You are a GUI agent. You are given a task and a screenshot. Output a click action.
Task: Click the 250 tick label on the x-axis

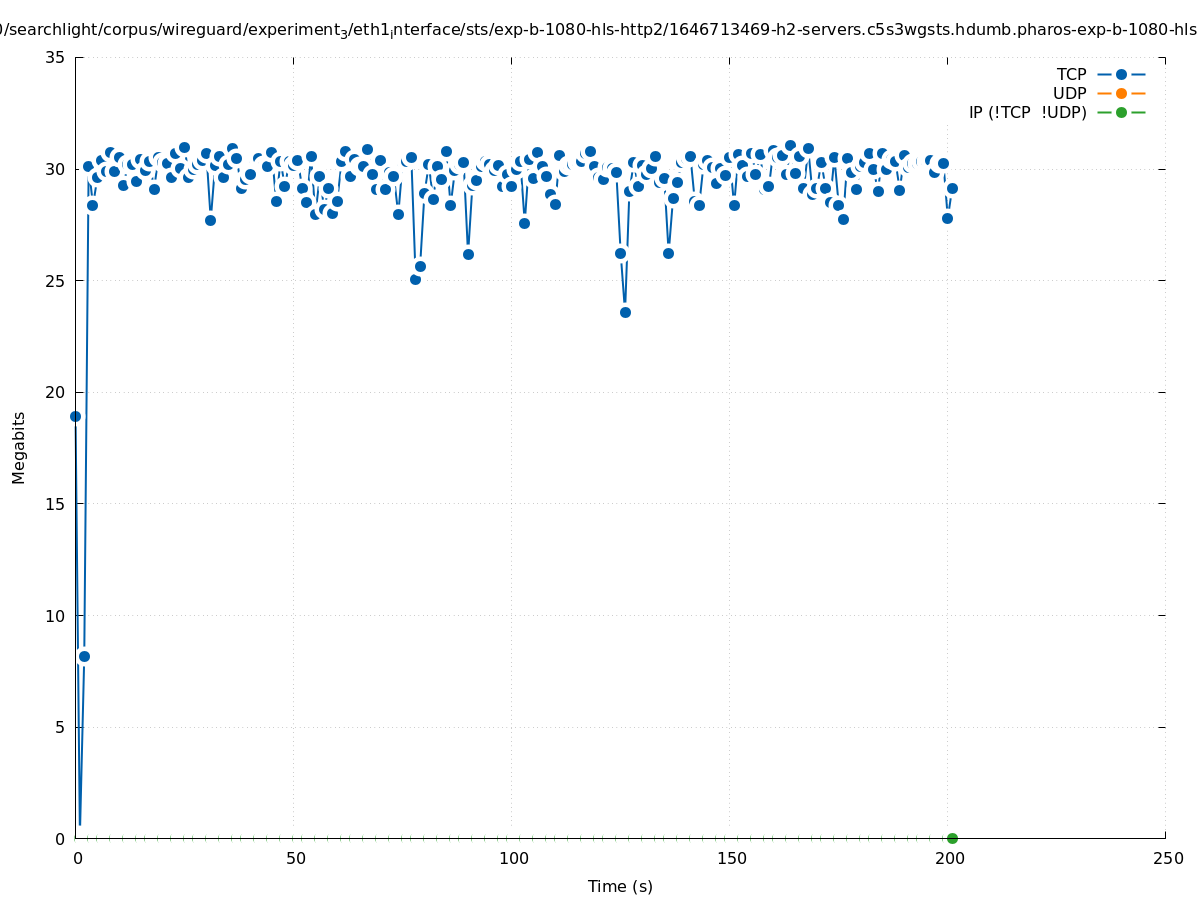tap(1167, 858)
